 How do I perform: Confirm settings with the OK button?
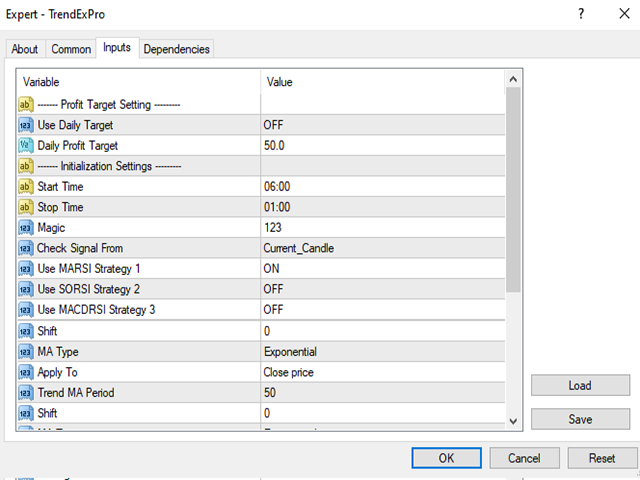446,458
